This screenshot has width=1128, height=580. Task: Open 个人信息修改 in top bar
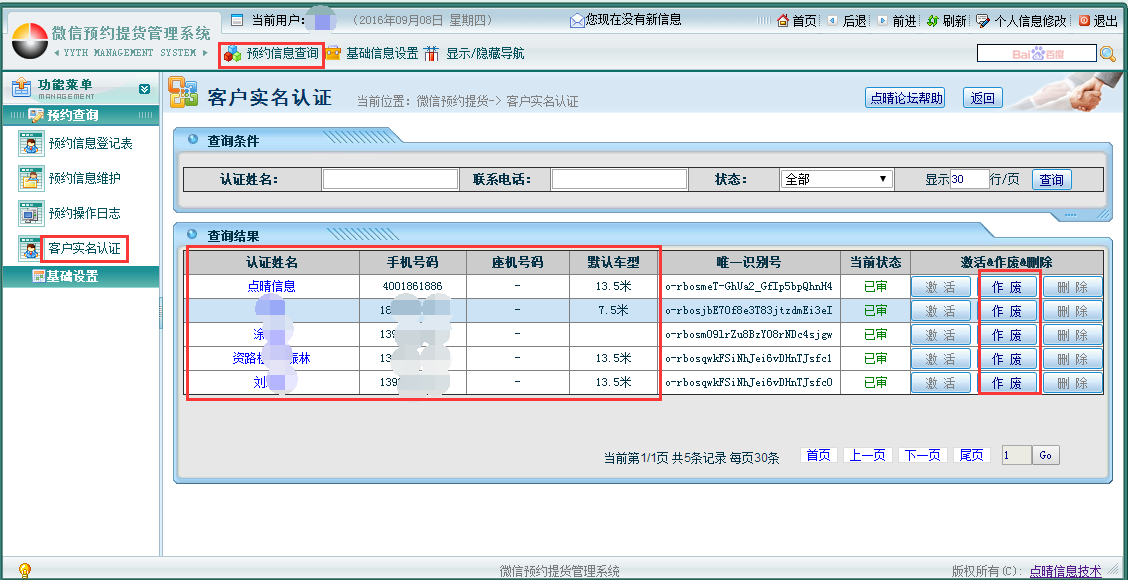pyautogui.click(x=1021, y=20)
